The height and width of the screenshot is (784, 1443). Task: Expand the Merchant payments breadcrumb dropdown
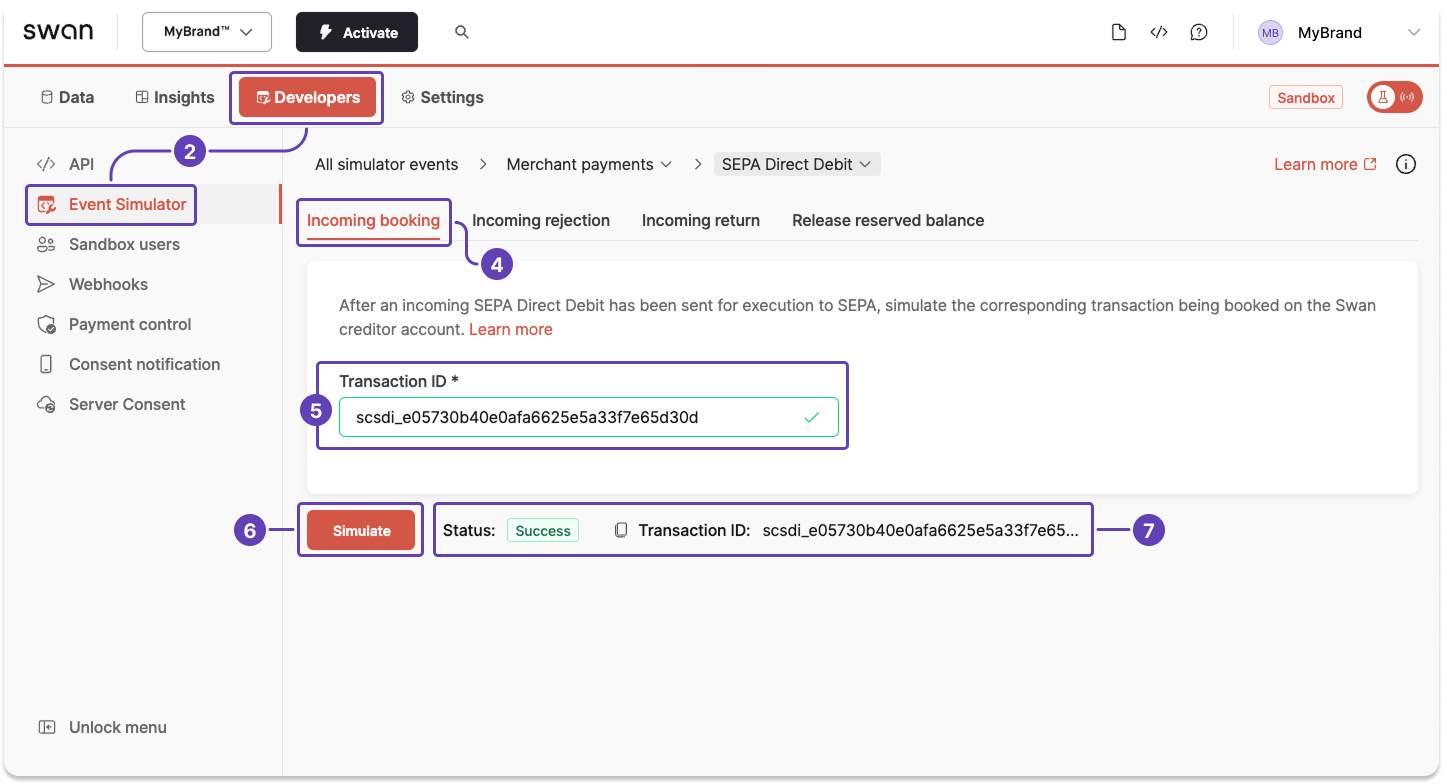coord(589,164)
